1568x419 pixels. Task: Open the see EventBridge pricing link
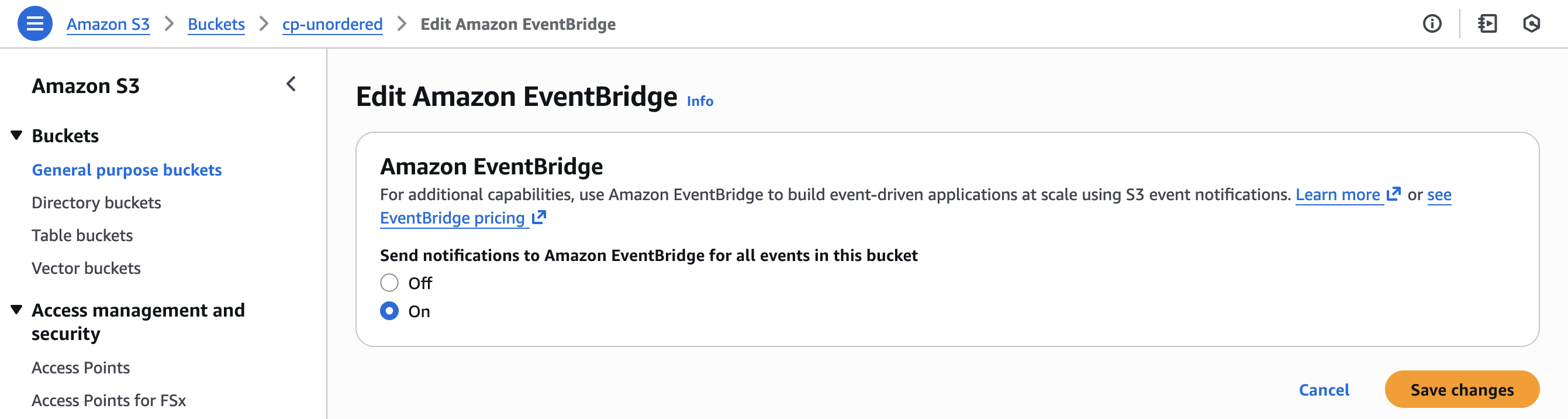point(454,218)
